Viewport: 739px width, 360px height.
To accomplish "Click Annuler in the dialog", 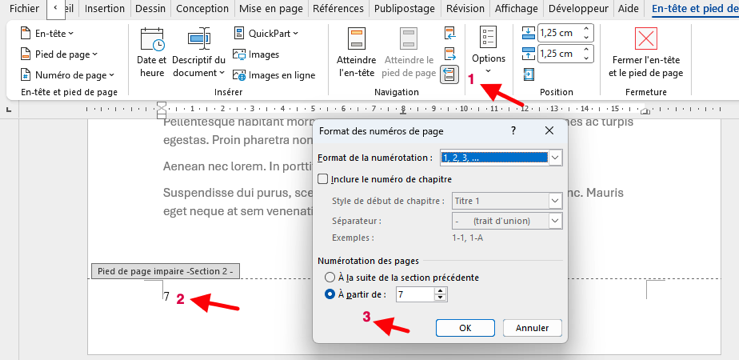I will coord(532,328).
